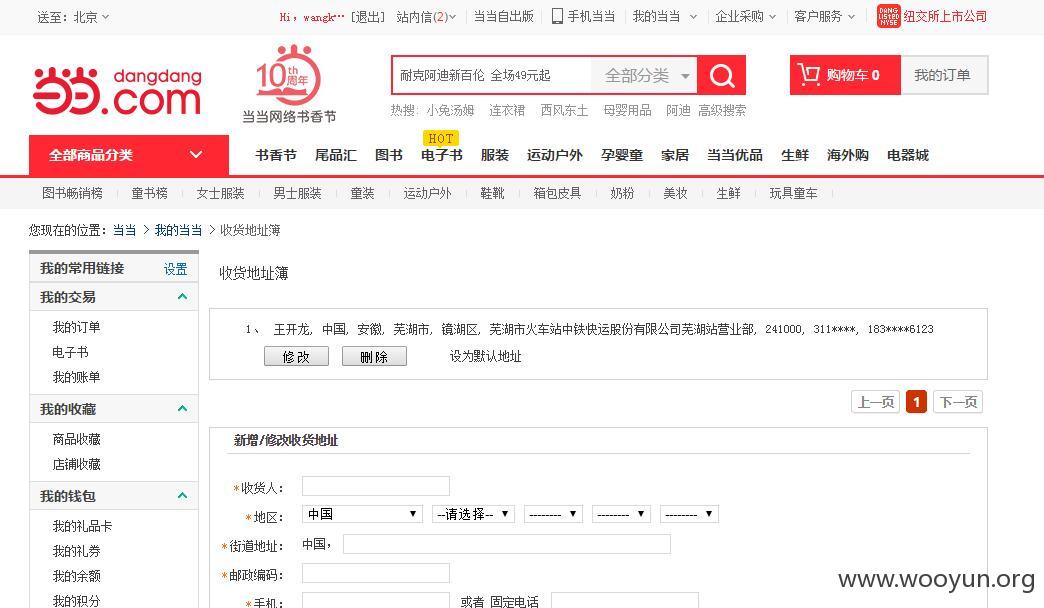Open the 电子书 HOT nav item
This screenshot has width=1044, height=608.
(x=441, y=155)
